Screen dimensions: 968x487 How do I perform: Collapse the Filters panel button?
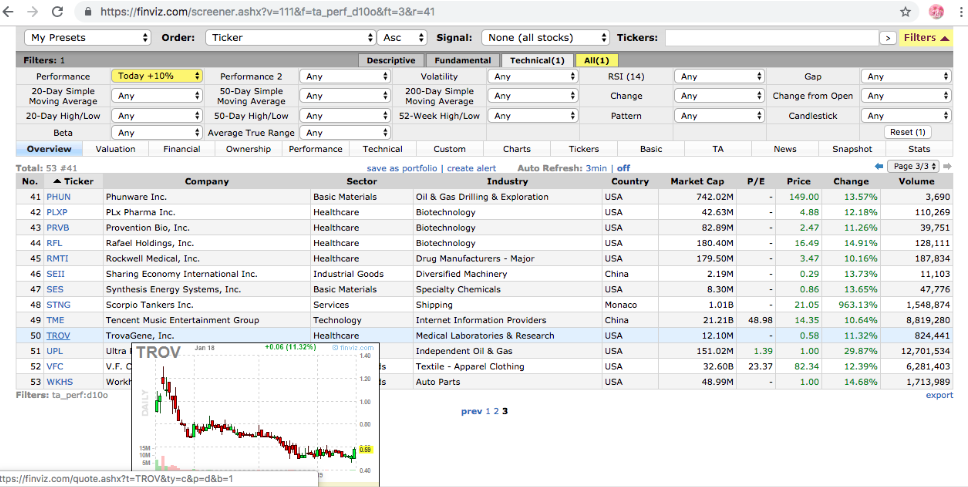[926, 38]
